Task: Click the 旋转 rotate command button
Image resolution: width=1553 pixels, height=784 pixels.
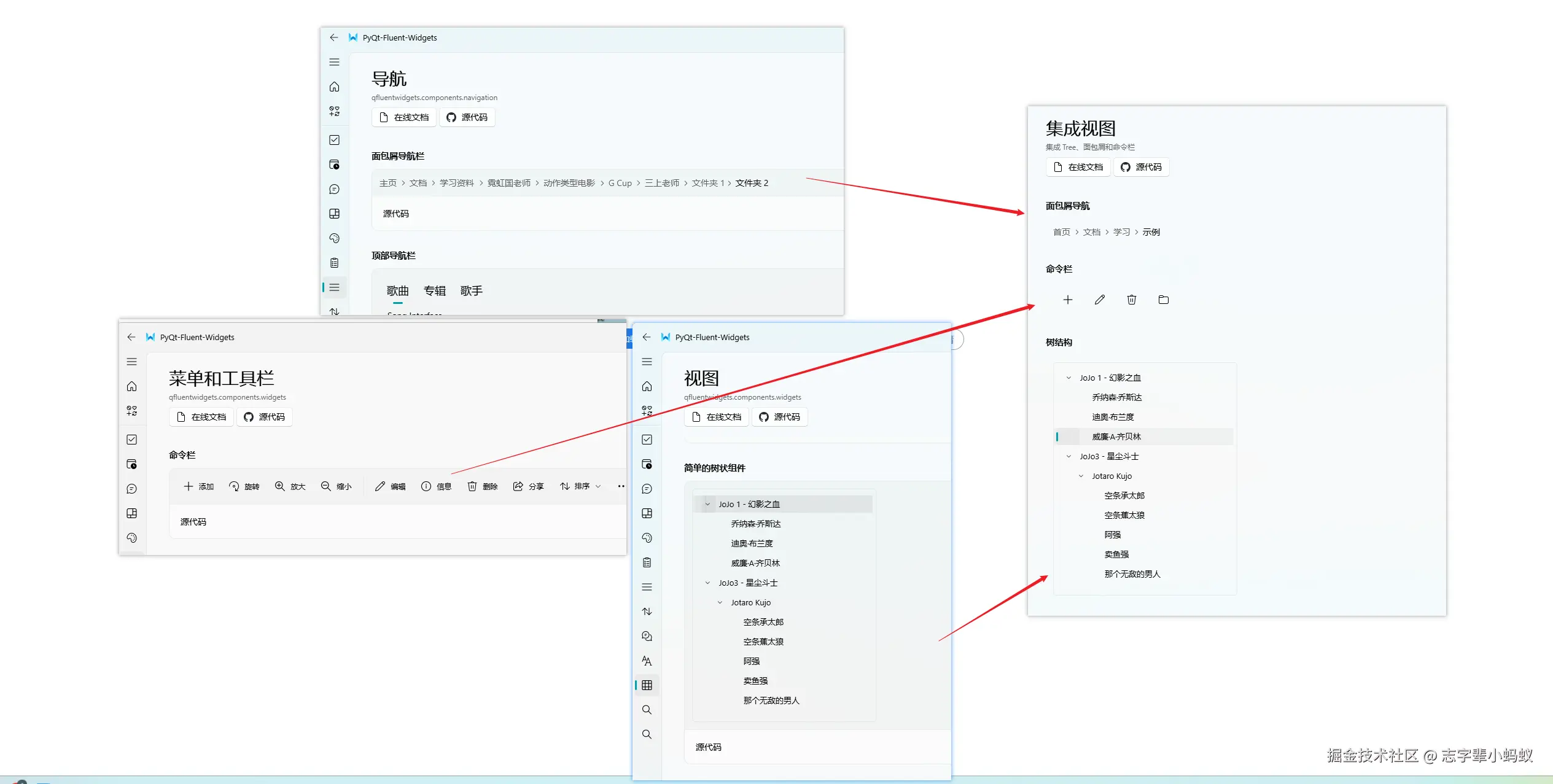Action: click(x=244, y=486)
